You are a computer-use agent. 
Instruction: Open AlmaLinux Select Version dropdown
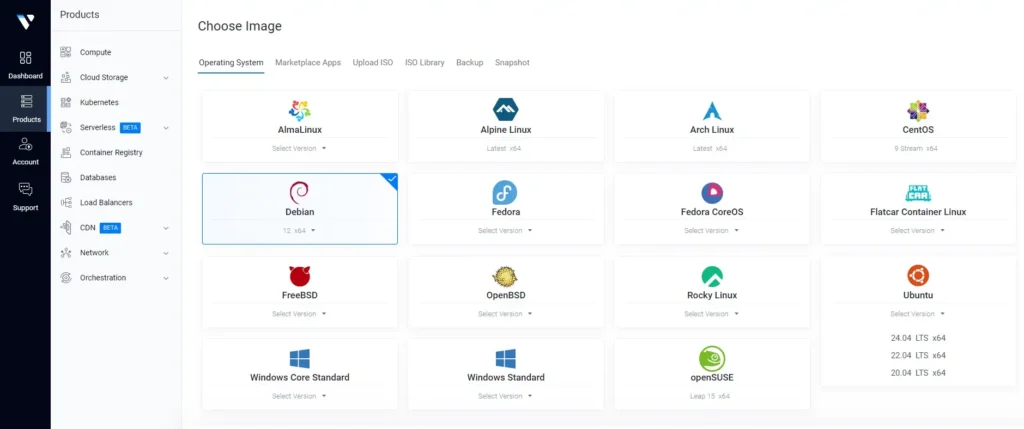click(x=299, y=148)
